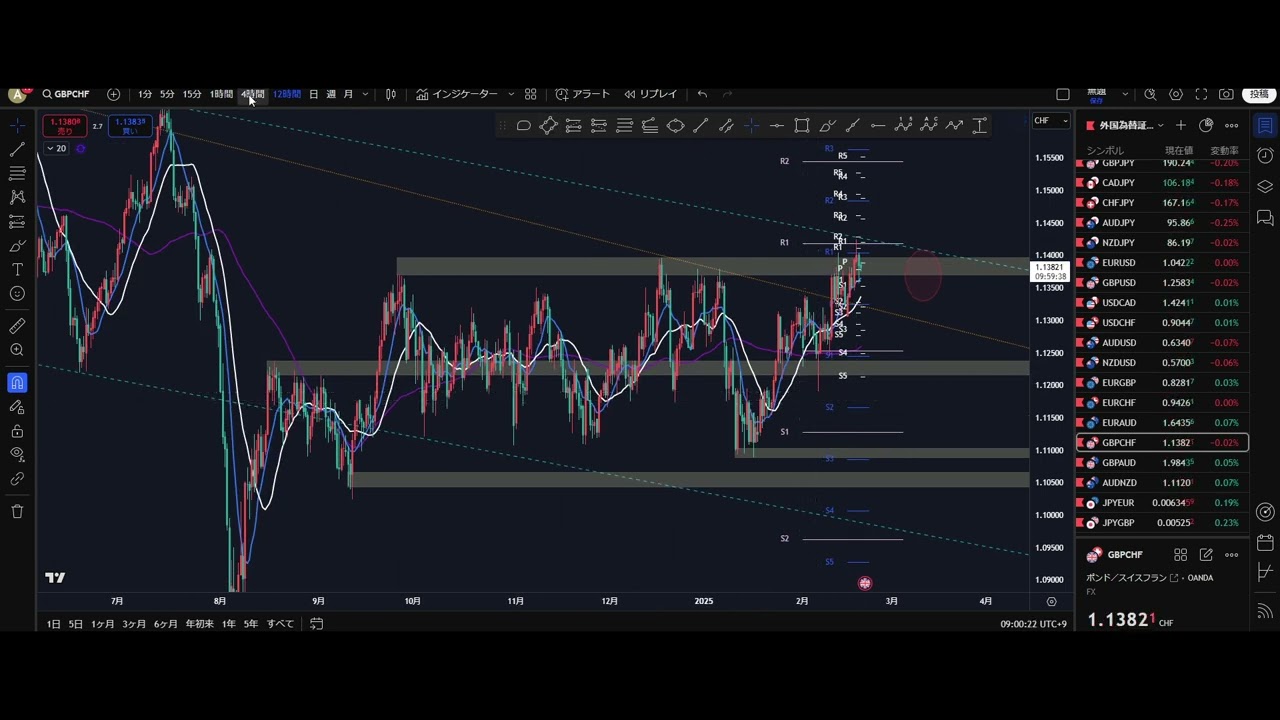
Task: Select the brush tool in left toolbar
Action: click(x=17, y=246)
